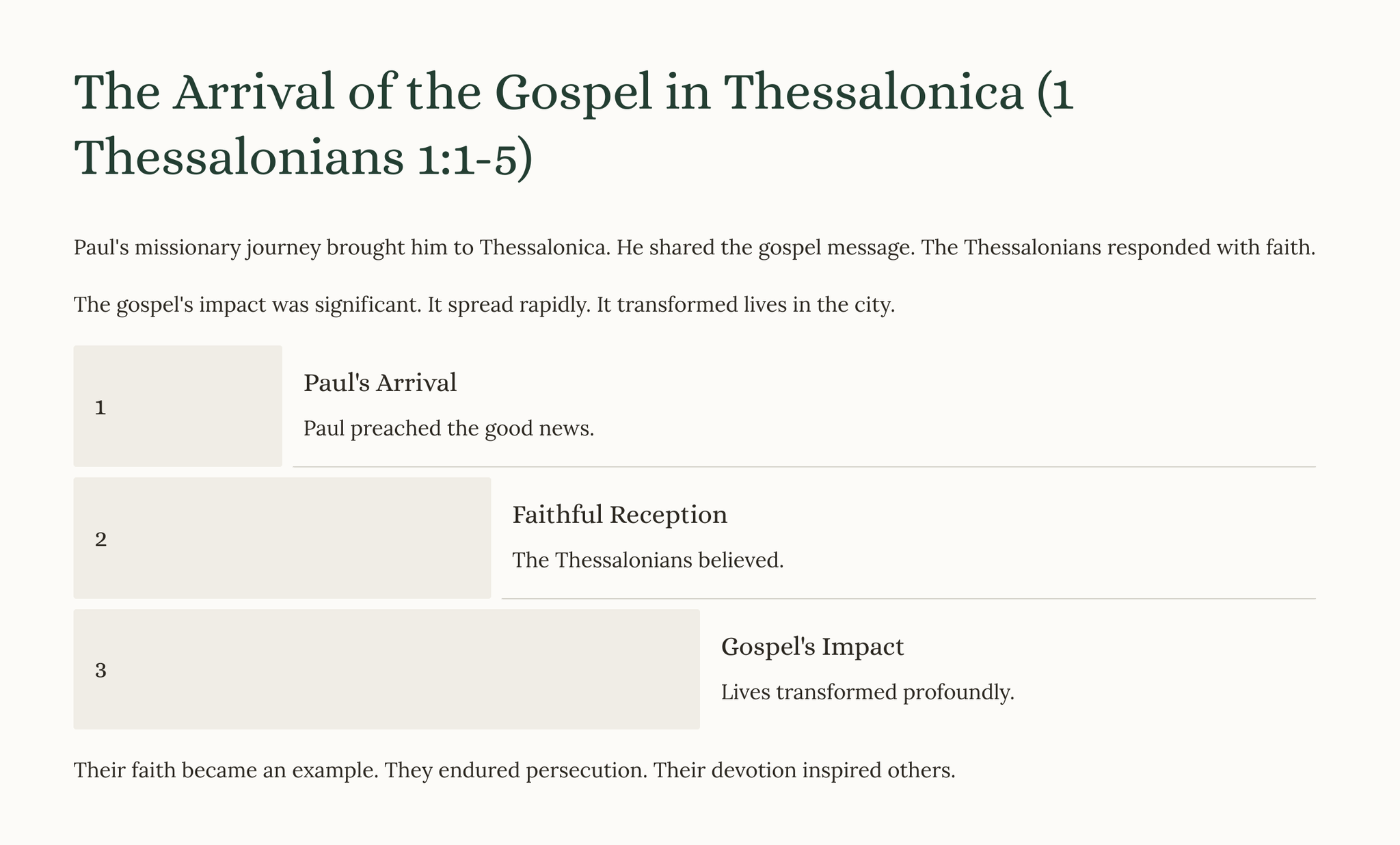Screen dimensions: 1400x845
Task: Click the 'Gospel's Impact' heading
Action: click(812, 647)
